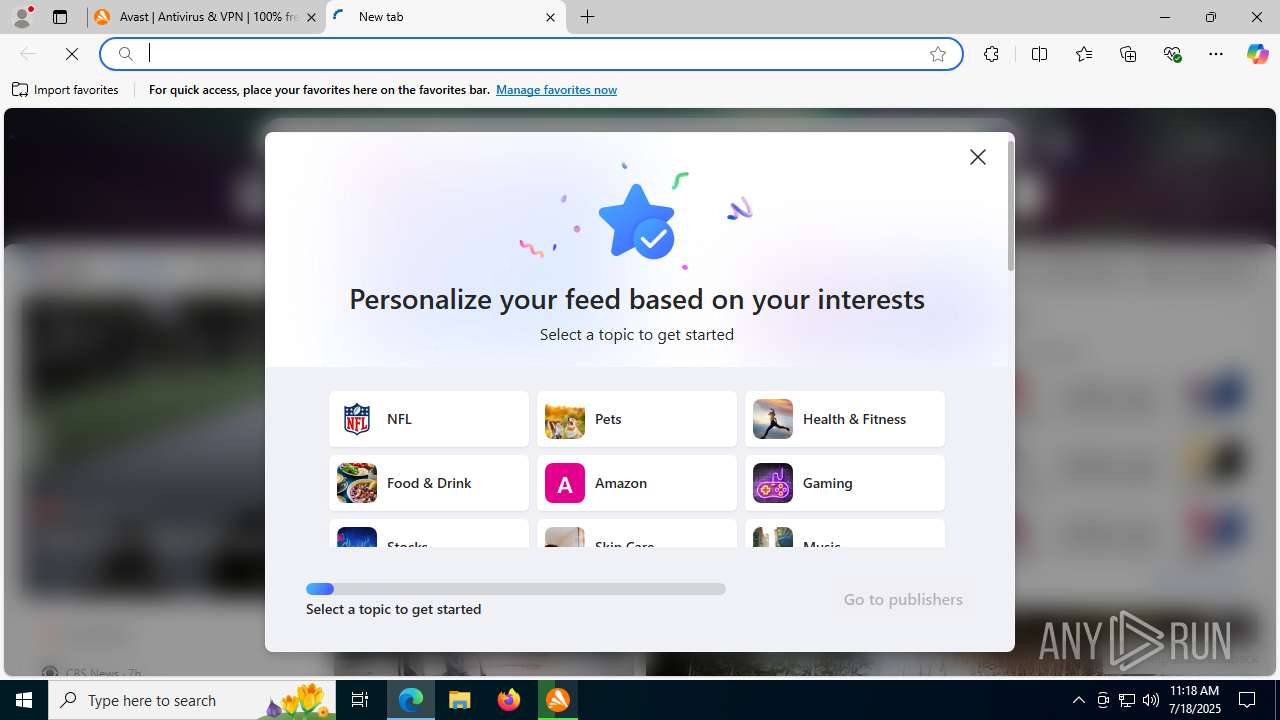Close the New tab tab
The width and height of the screenshot is (1280, 720).
(x=550, y=17)
